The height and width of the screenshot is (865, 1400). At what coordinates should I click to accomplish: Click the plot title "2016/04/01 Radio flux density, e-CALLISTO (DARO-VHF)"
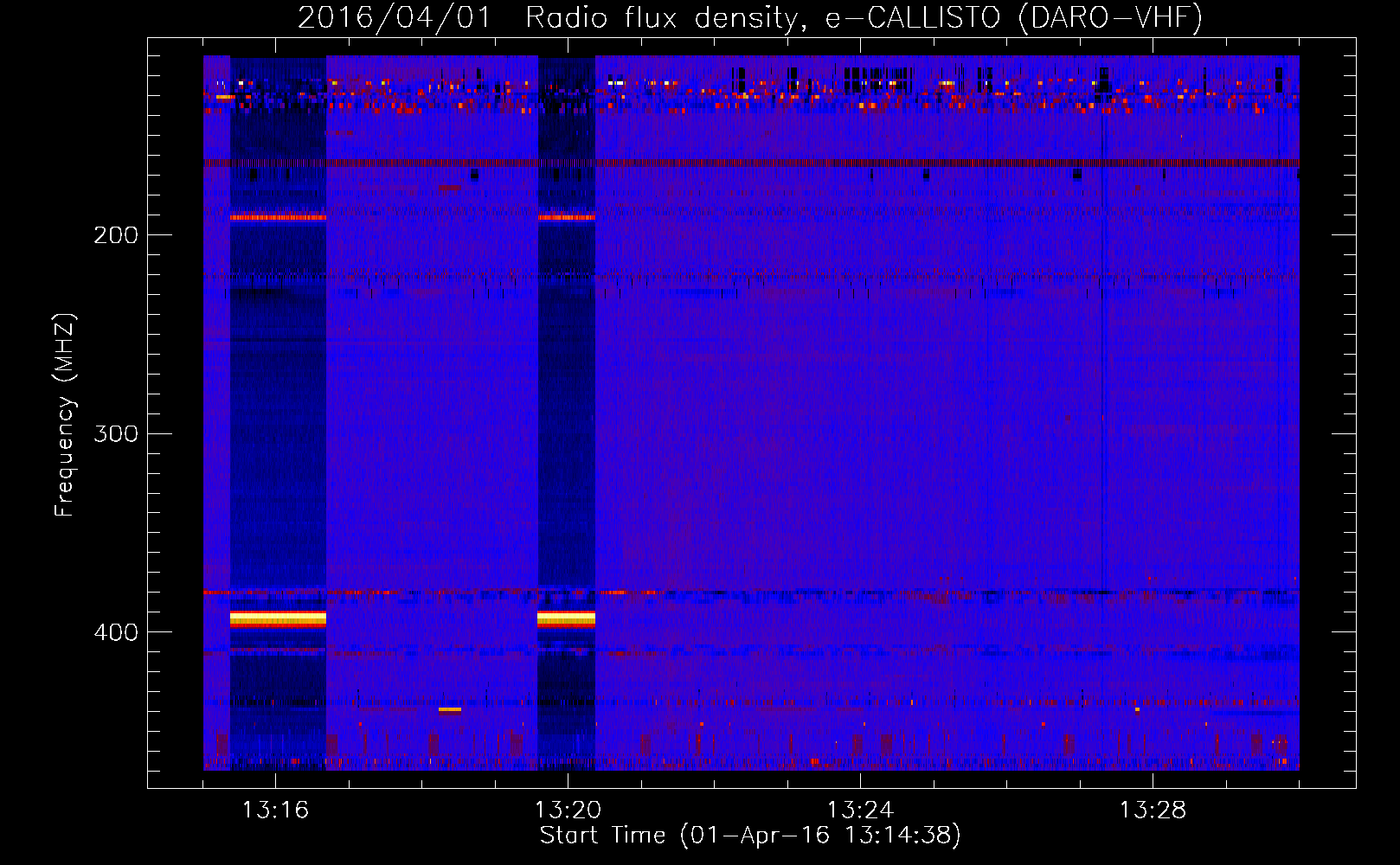[750, 17]
